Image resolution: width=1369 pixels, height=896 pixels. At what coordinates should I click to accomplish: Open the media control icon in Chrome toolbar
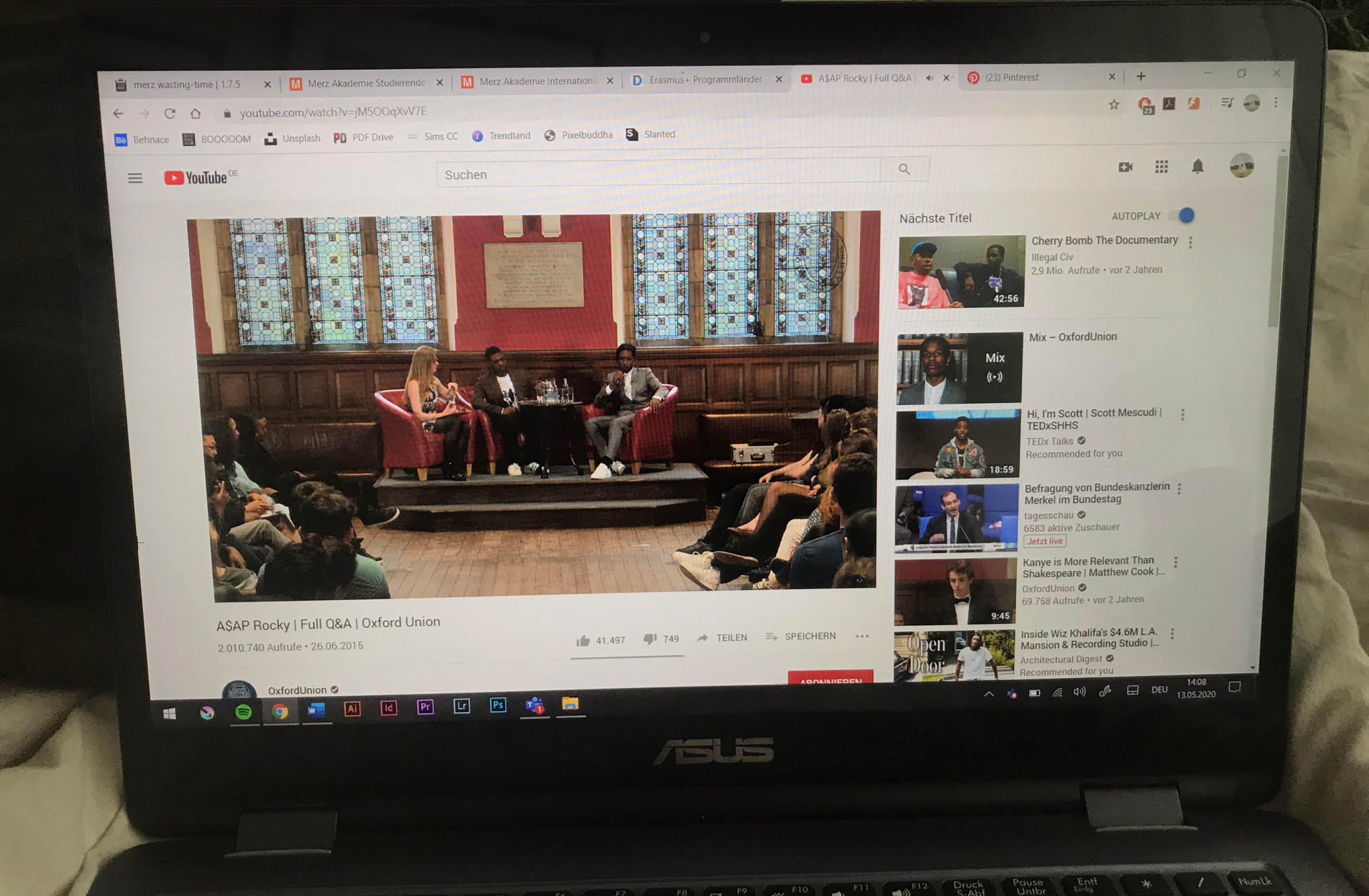point(1227,103)
